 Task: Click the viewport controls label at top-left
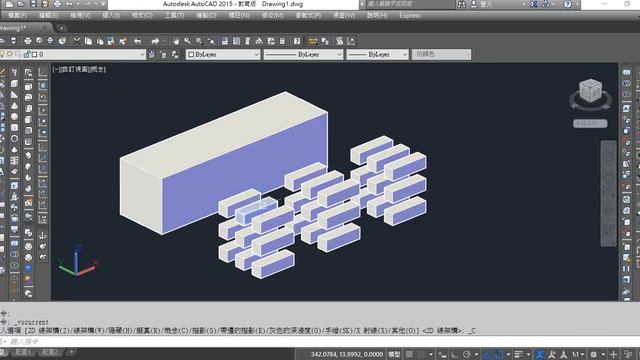pyautogui.click(x=79, y=69)
